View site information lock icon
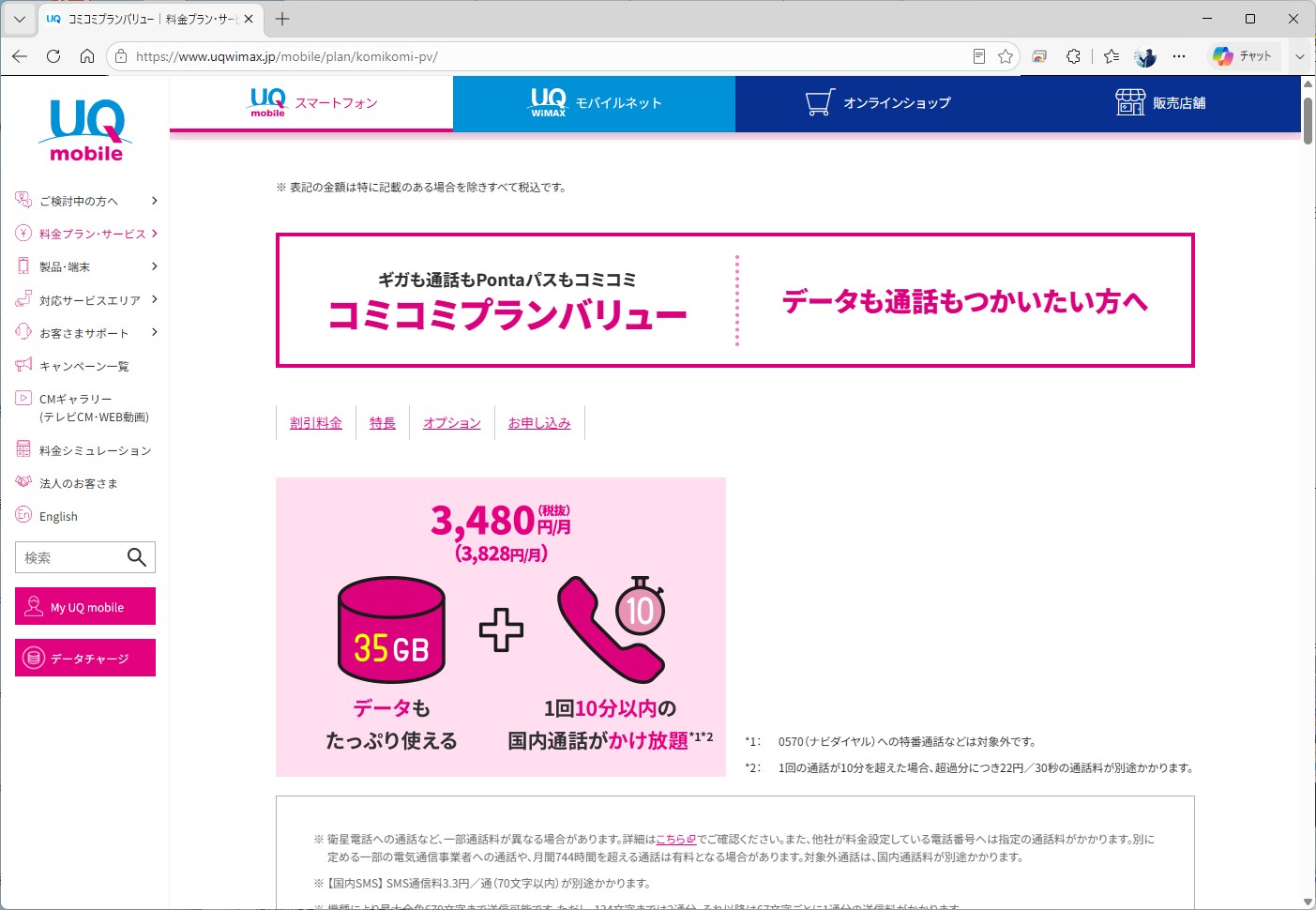1316x910 pixels. (121, 56)
